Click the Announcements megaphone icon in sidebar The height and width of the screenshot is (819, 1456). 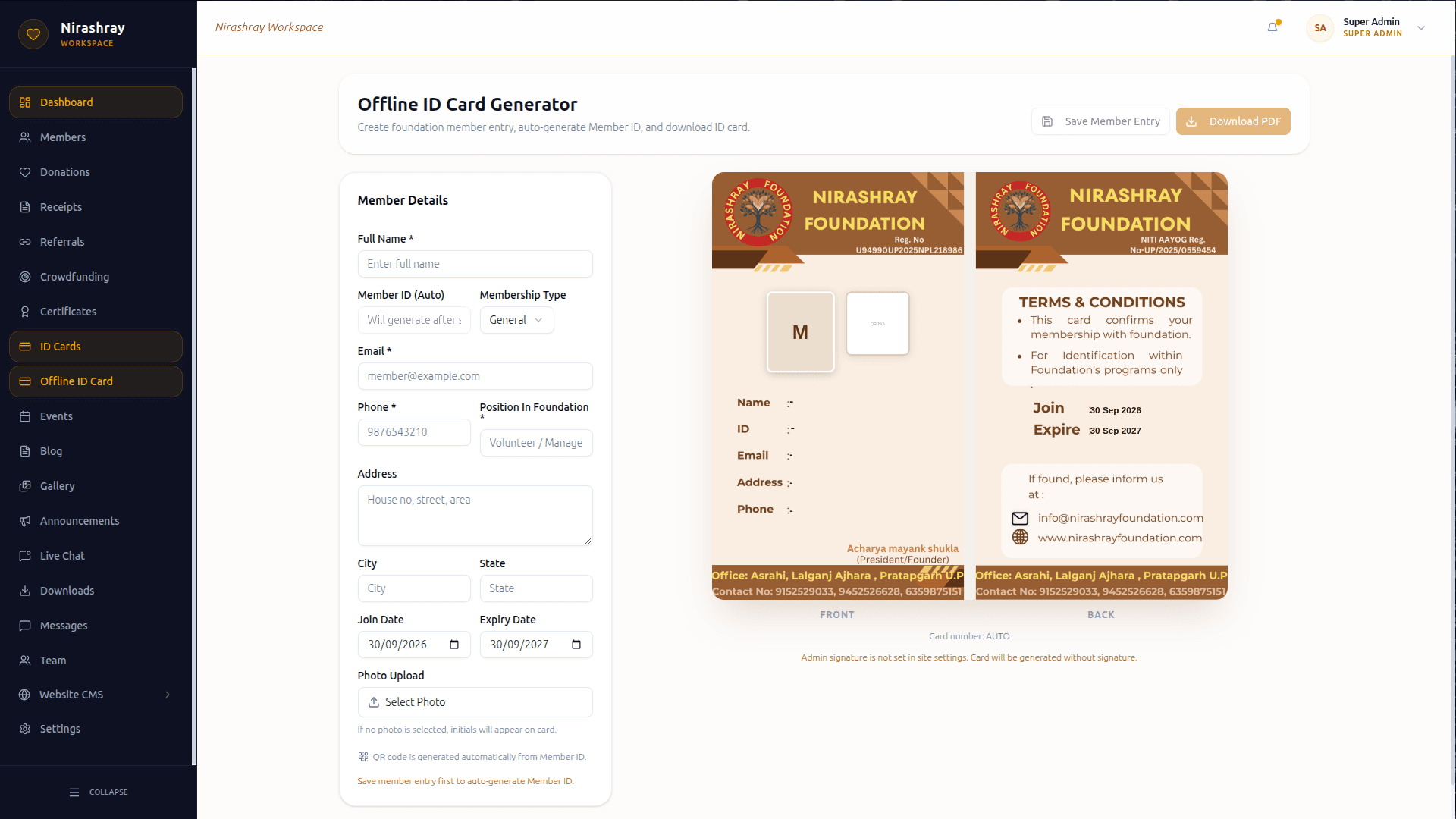coord(25,521)
